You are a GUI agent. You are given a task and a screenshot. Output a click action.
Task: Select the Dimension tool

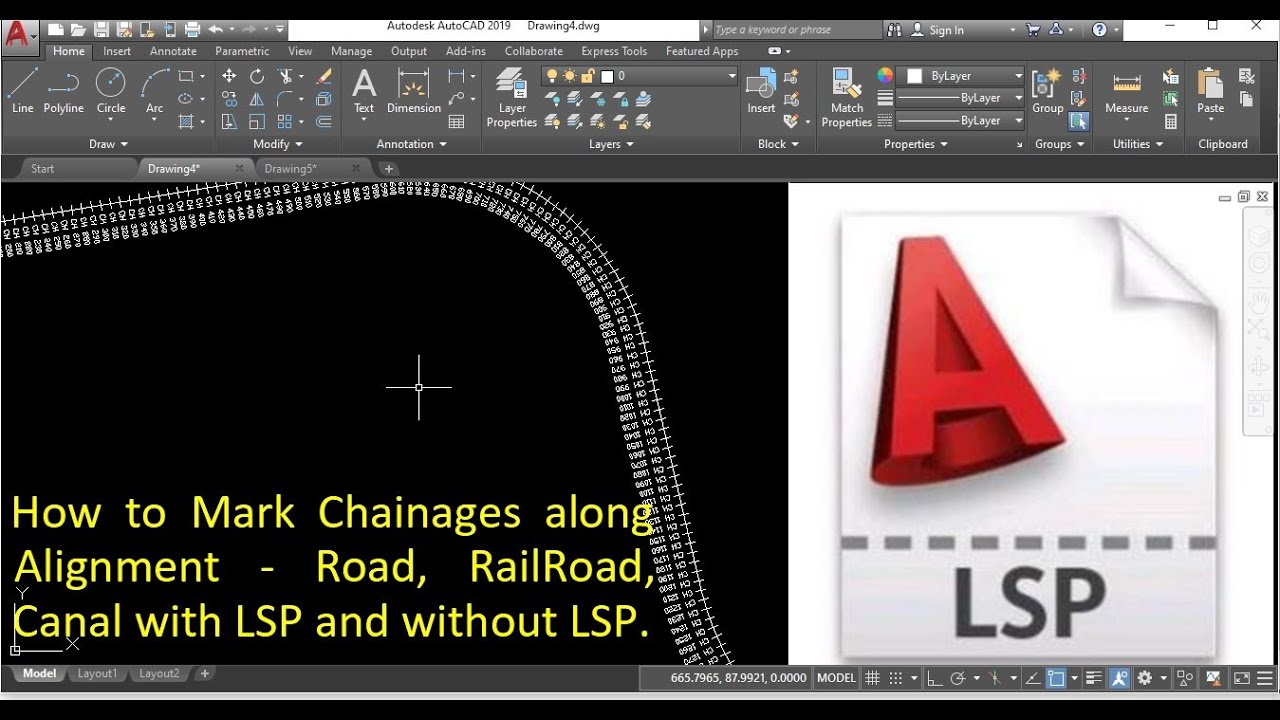click(413, 92)
